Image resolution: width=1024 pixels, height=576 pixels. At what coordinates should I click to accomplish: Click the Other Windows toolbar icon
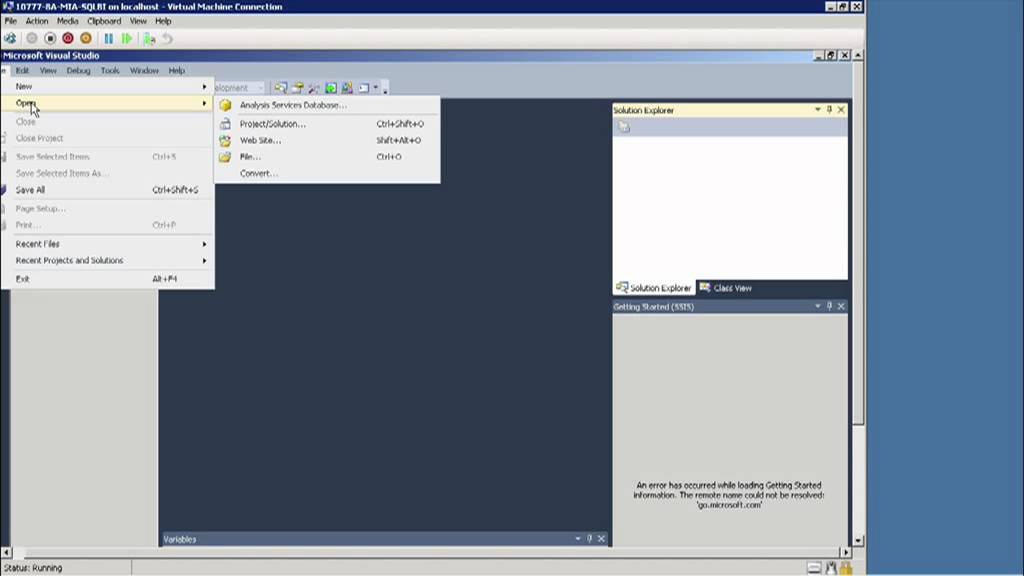click(364, 88)
